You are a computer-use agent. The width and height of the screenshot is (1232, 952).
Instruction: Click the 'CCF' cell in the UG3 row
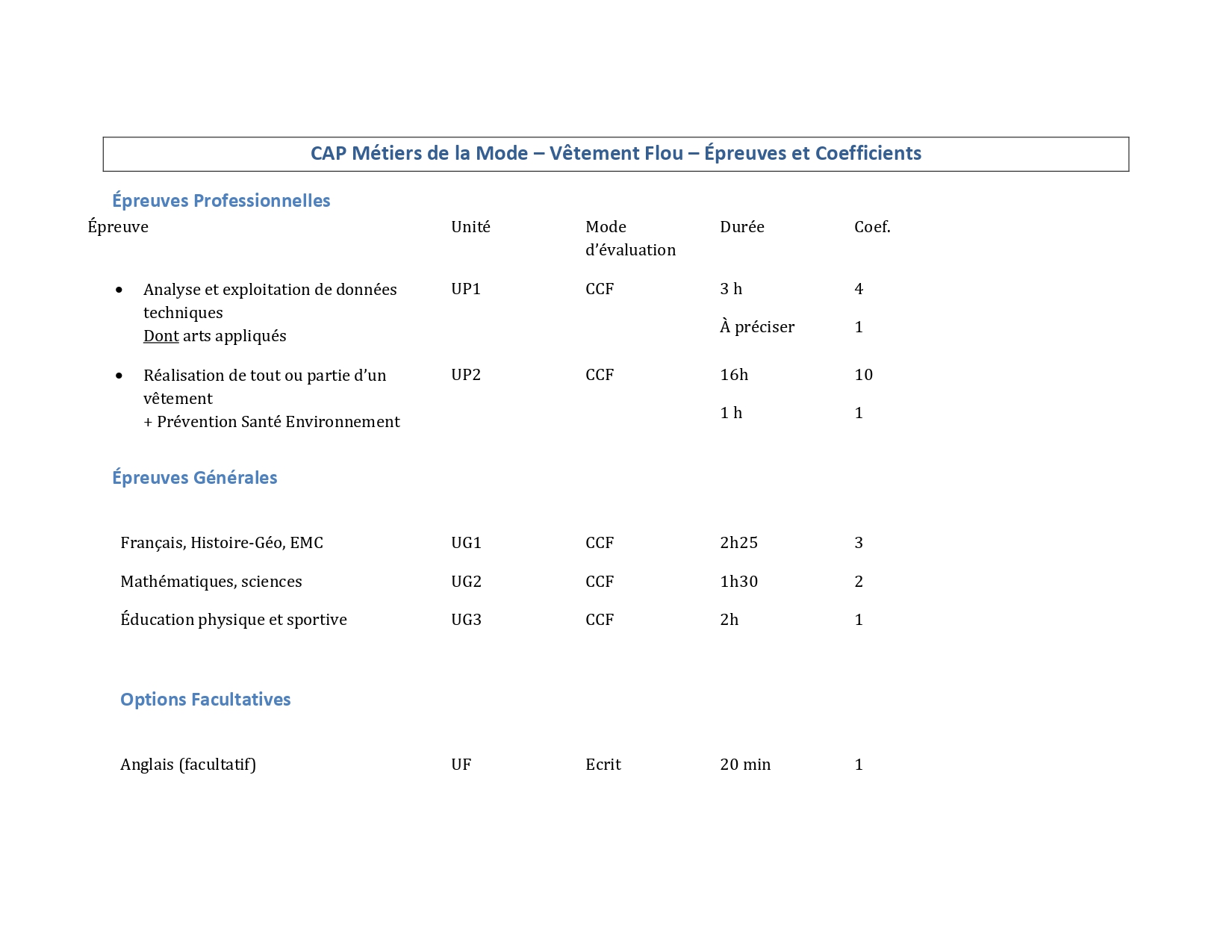(x=600, y=620)
